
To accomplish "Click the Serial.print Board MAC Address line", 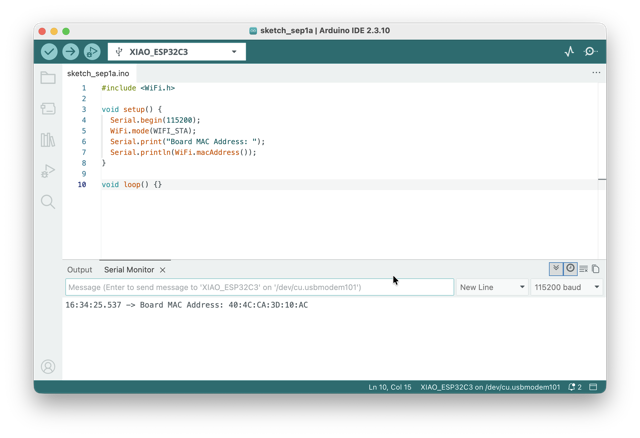I will [x=187, y=142].
